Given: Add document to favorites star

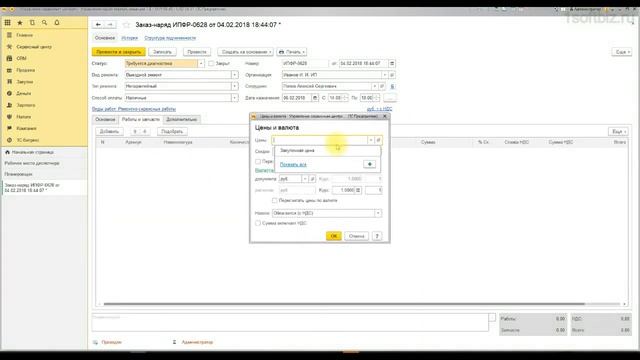Looking at the screenshot, I should point(126,25).
